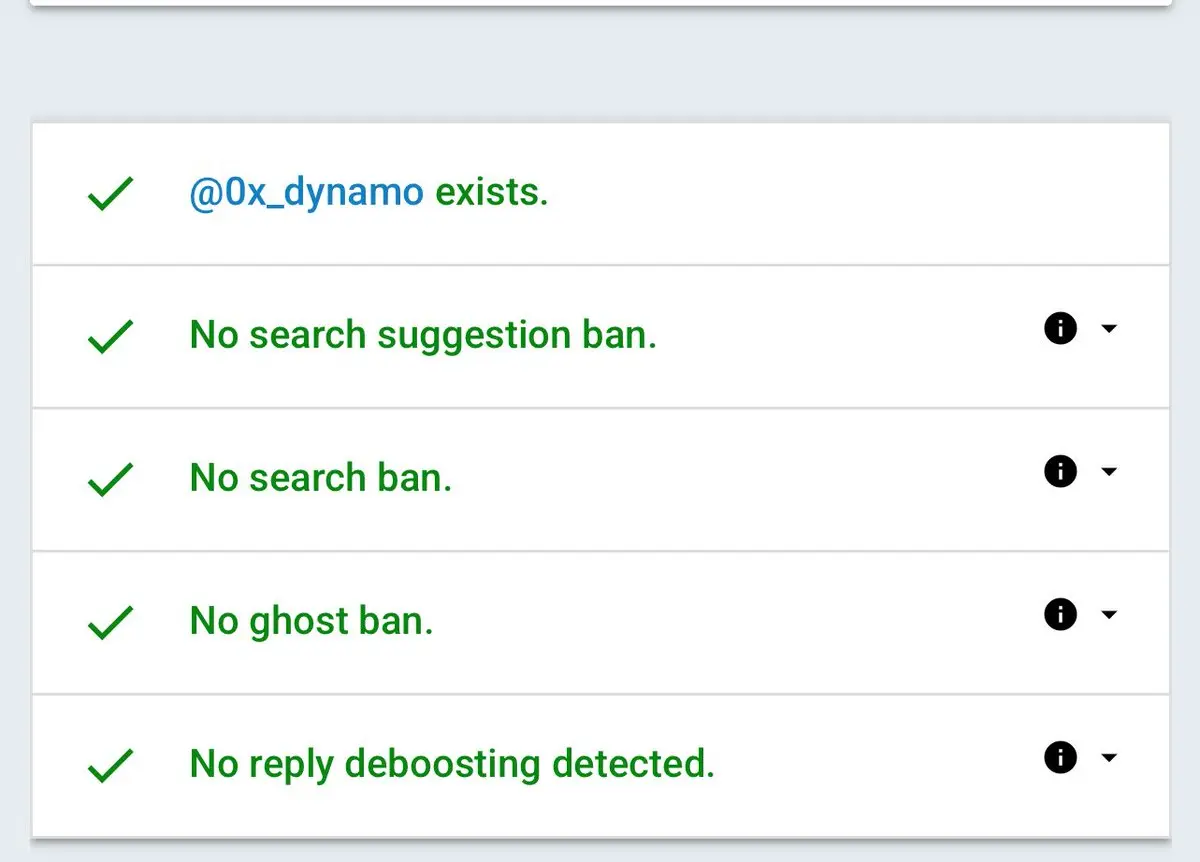Viewport: 1200px width, 862px height.
Task: Click the info icon beside No search ban
Action: tap(1060, 471)
